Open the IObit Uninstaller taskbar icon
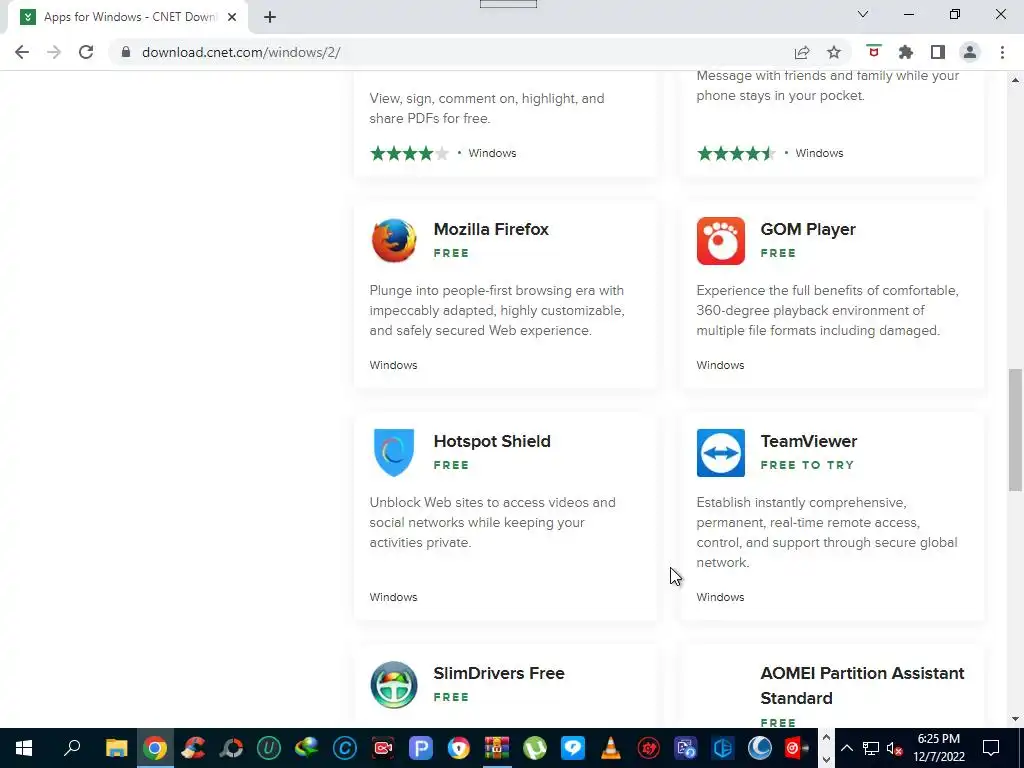 click(x=268, y=748)
